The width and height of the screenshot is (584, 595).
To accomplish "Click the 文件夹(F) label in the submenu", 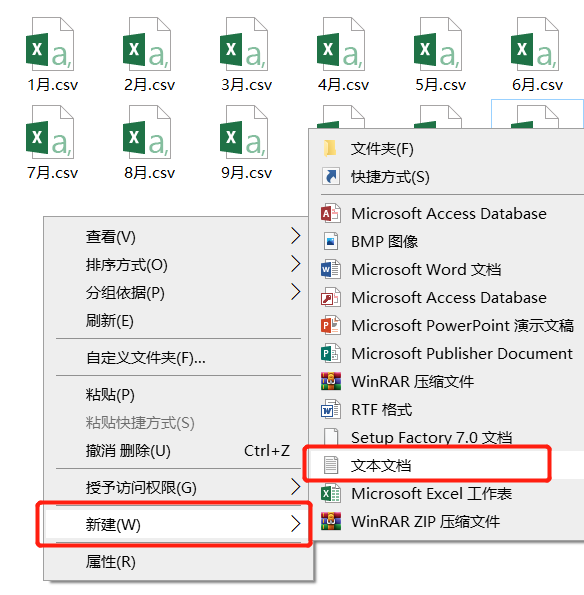I will (x=382, y=148).
